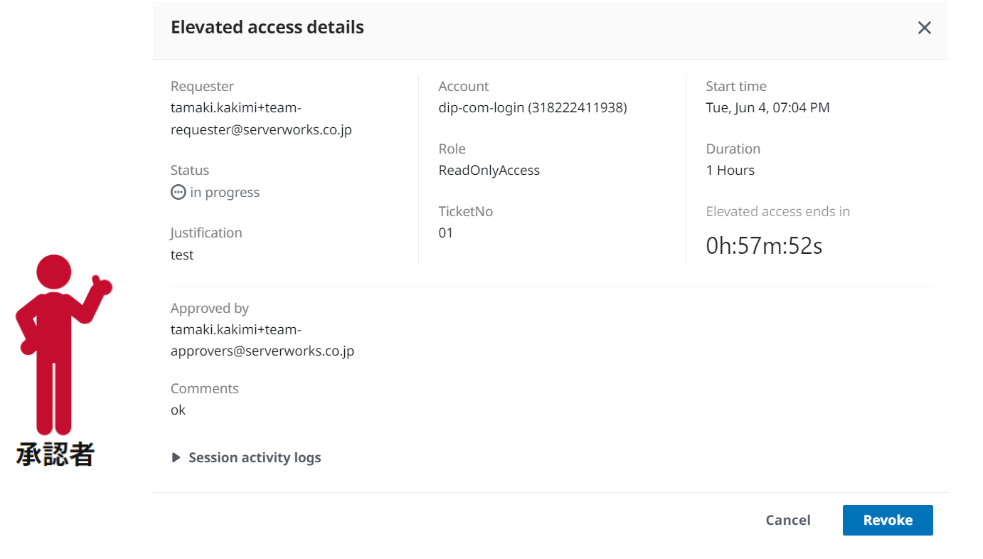Click the Elevated access details heading

click(x=267, y=27)
